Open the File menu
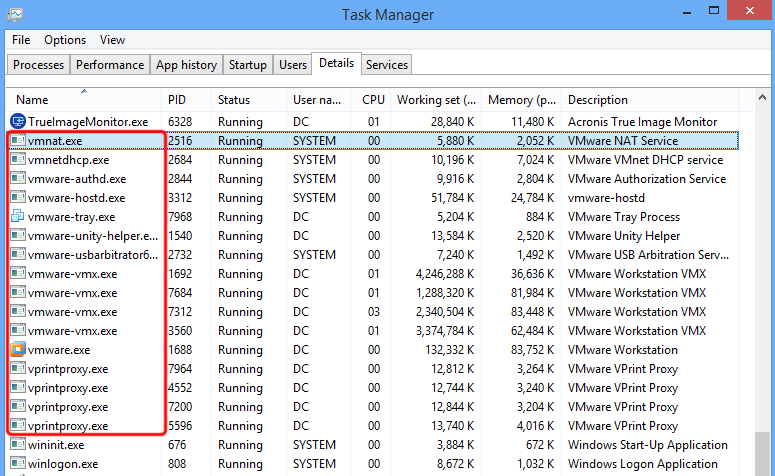The image size is (775, 476). [21, 40]
